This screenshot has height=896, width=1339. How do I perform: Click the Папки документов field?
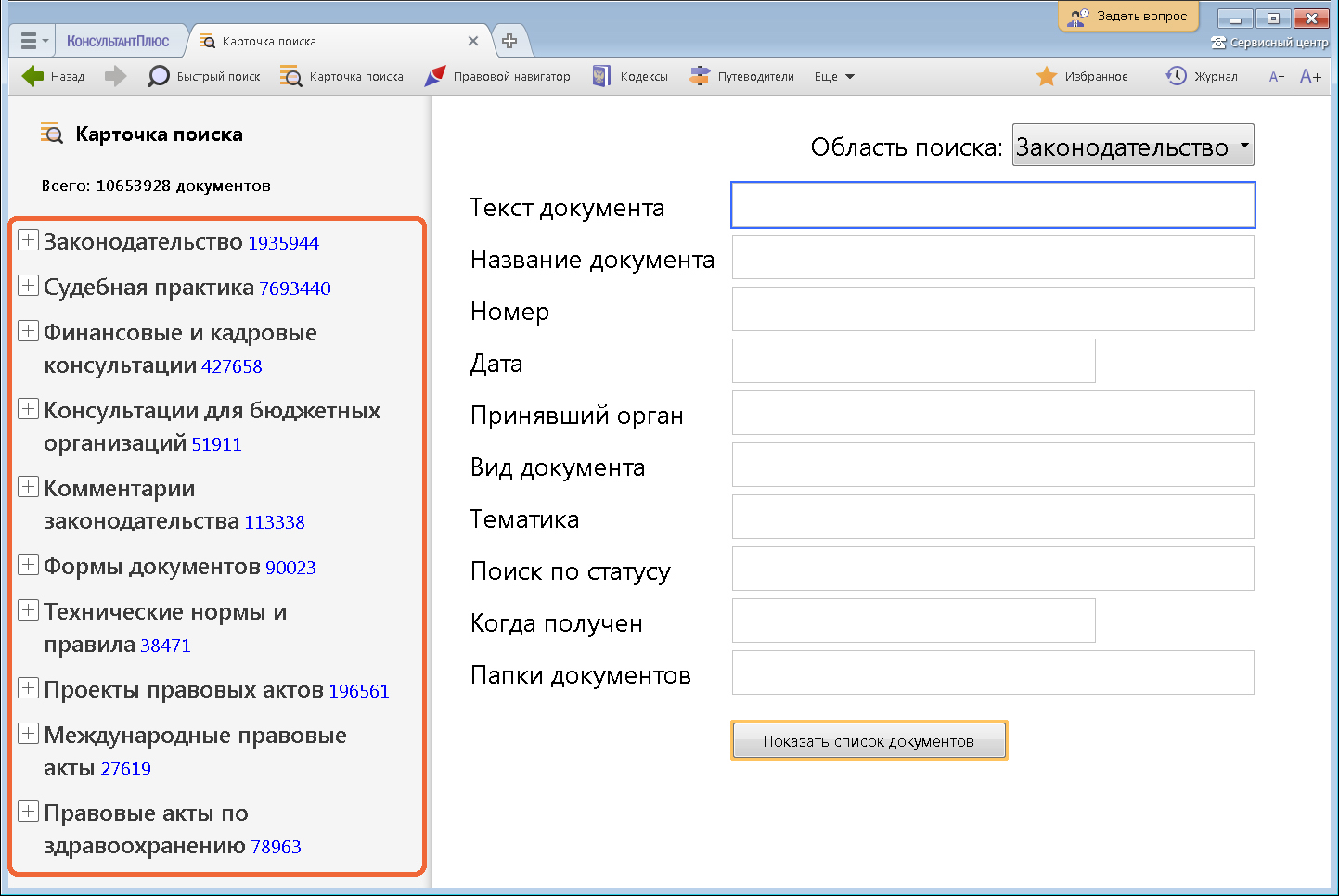pos(993,672)
